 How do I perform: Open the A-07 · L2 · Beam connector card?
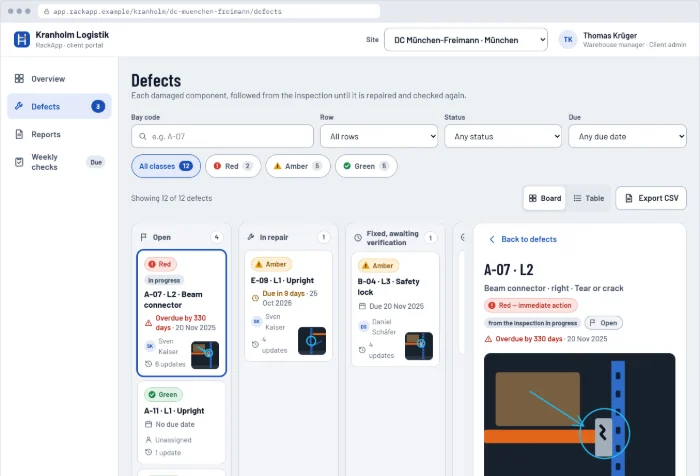pos(182,313)
